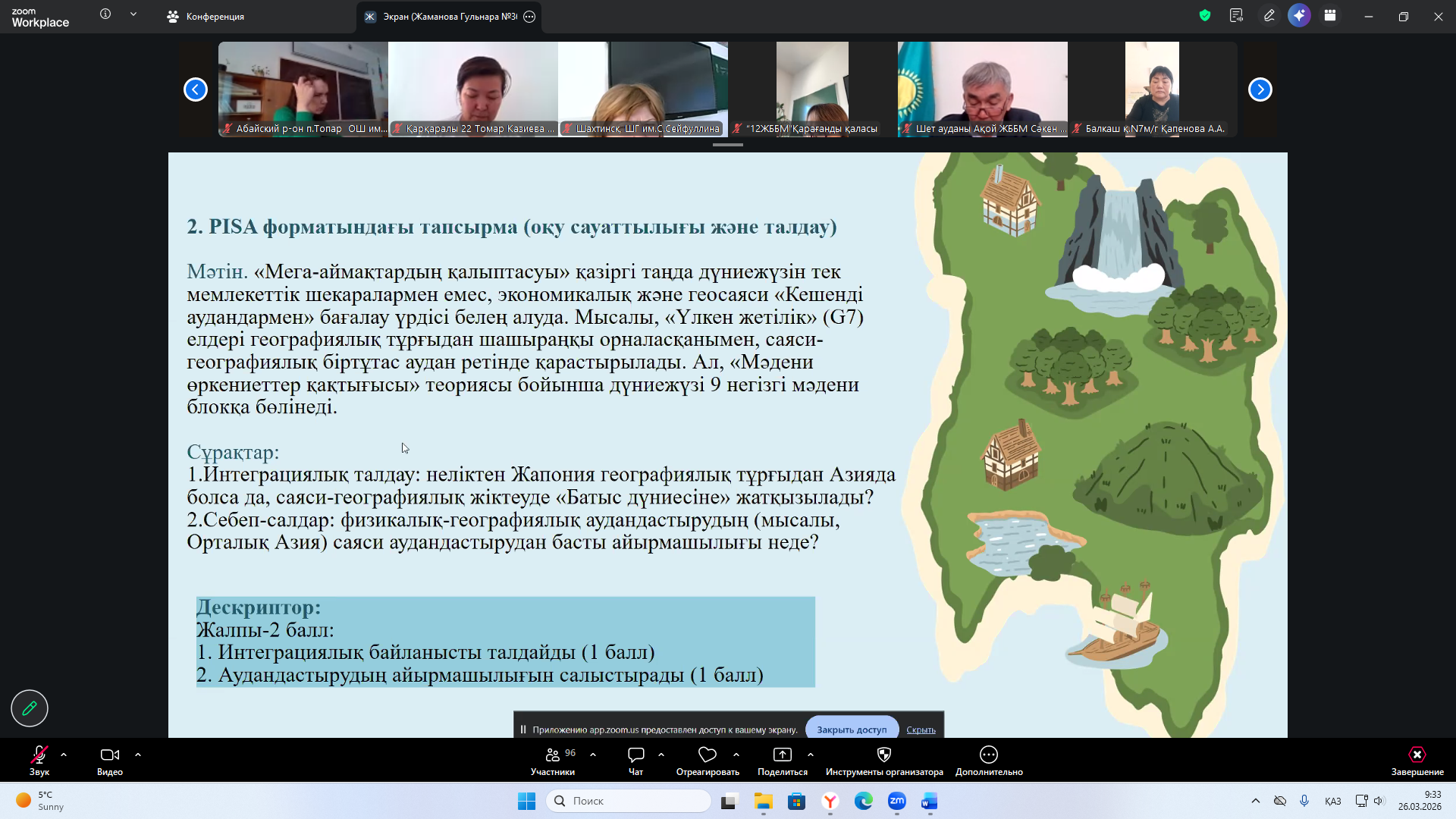Screen dimensions: 1456x819
Task: Toggle the Video camera button
Action: tap(110, 755)
